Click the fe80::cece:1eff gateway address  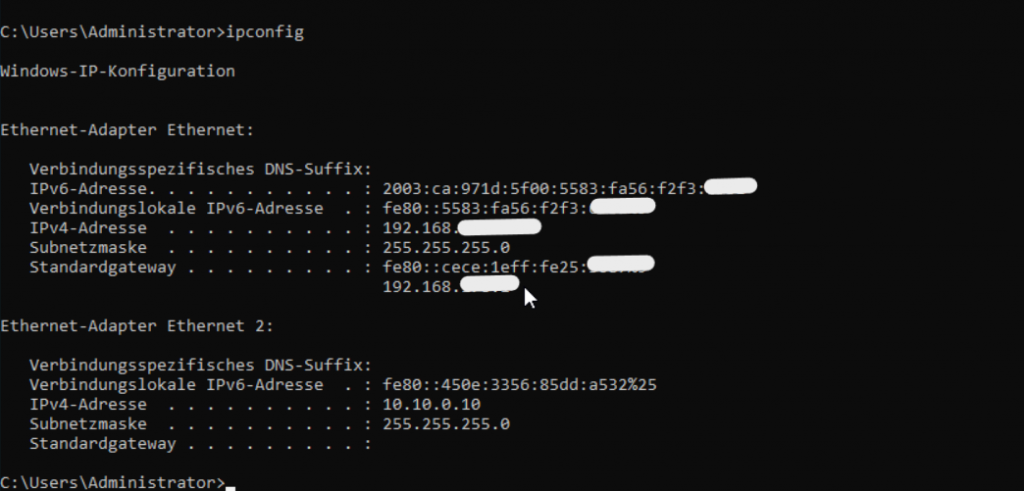point(485,266)
